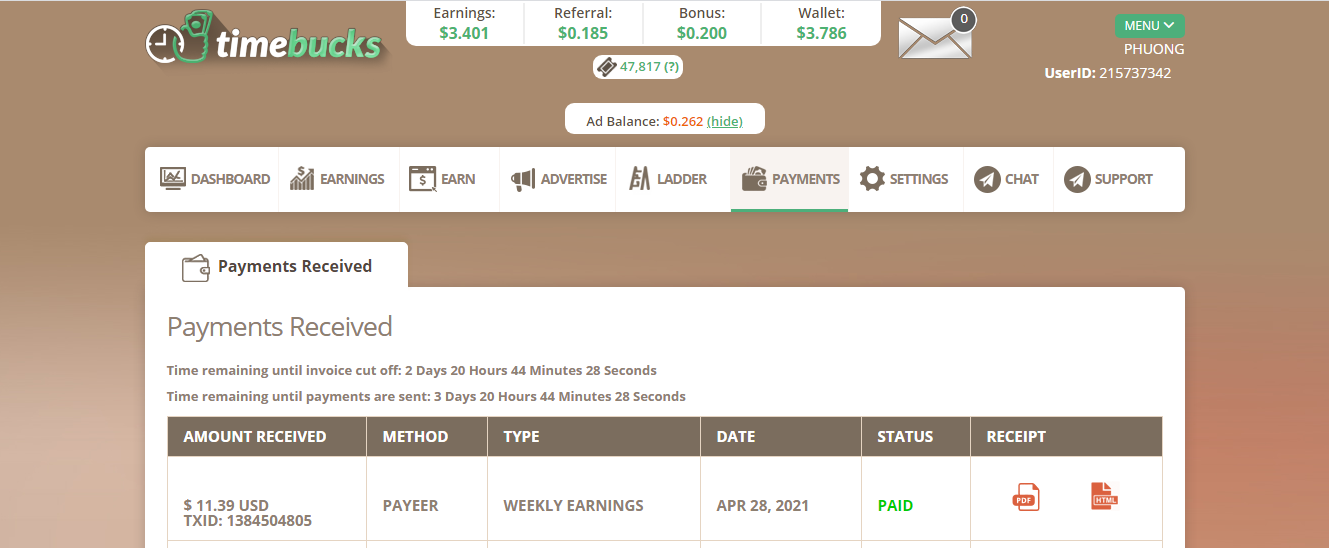
Task: Click the payments are sent time remaining line
Action: tap(426, 396)
